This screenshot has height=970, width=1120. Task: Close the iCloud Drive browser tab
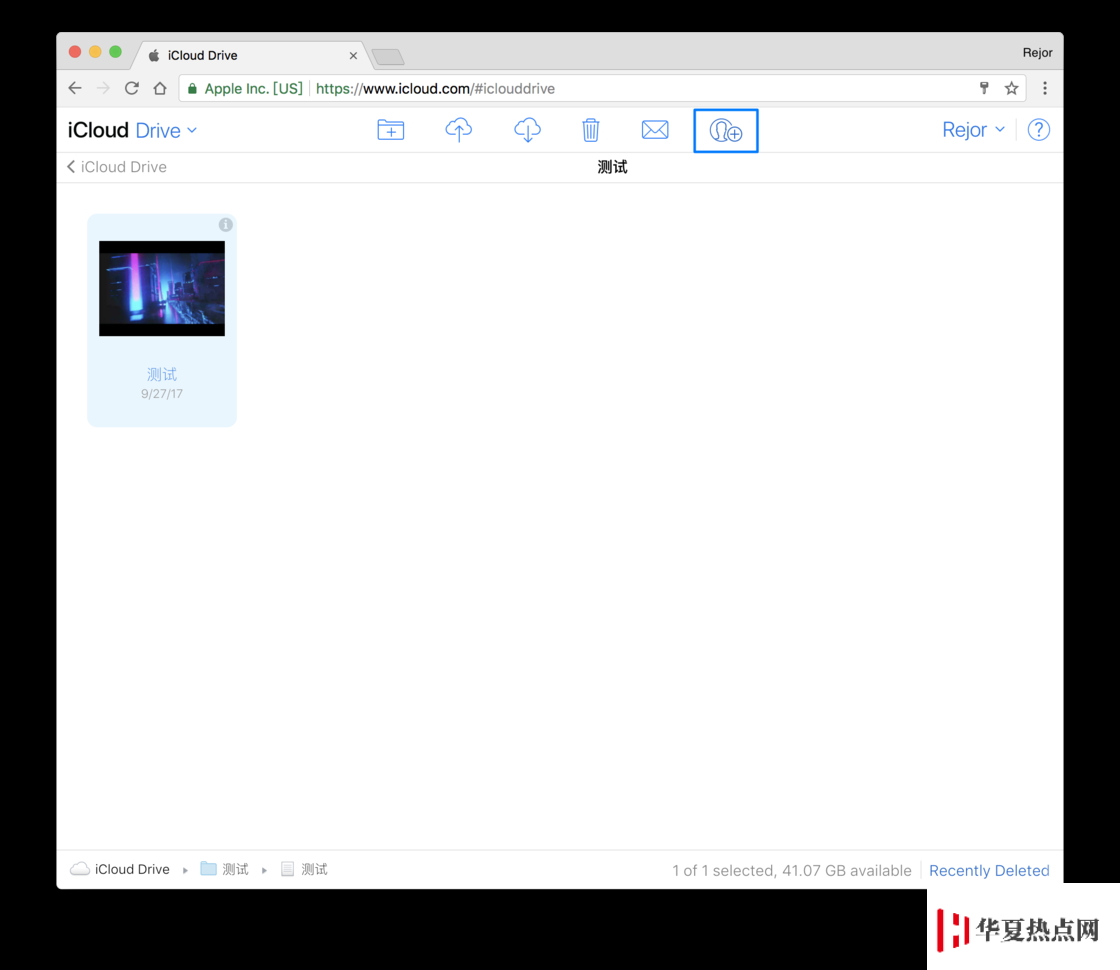[353, 56]
